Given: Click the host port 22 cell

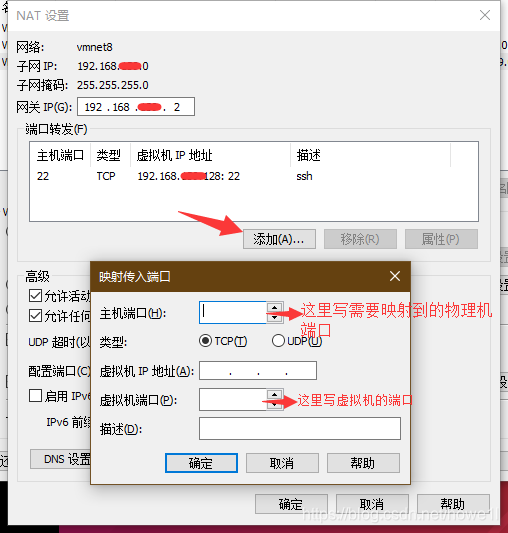Looking at the screenshot, I should tap(43, 176).
